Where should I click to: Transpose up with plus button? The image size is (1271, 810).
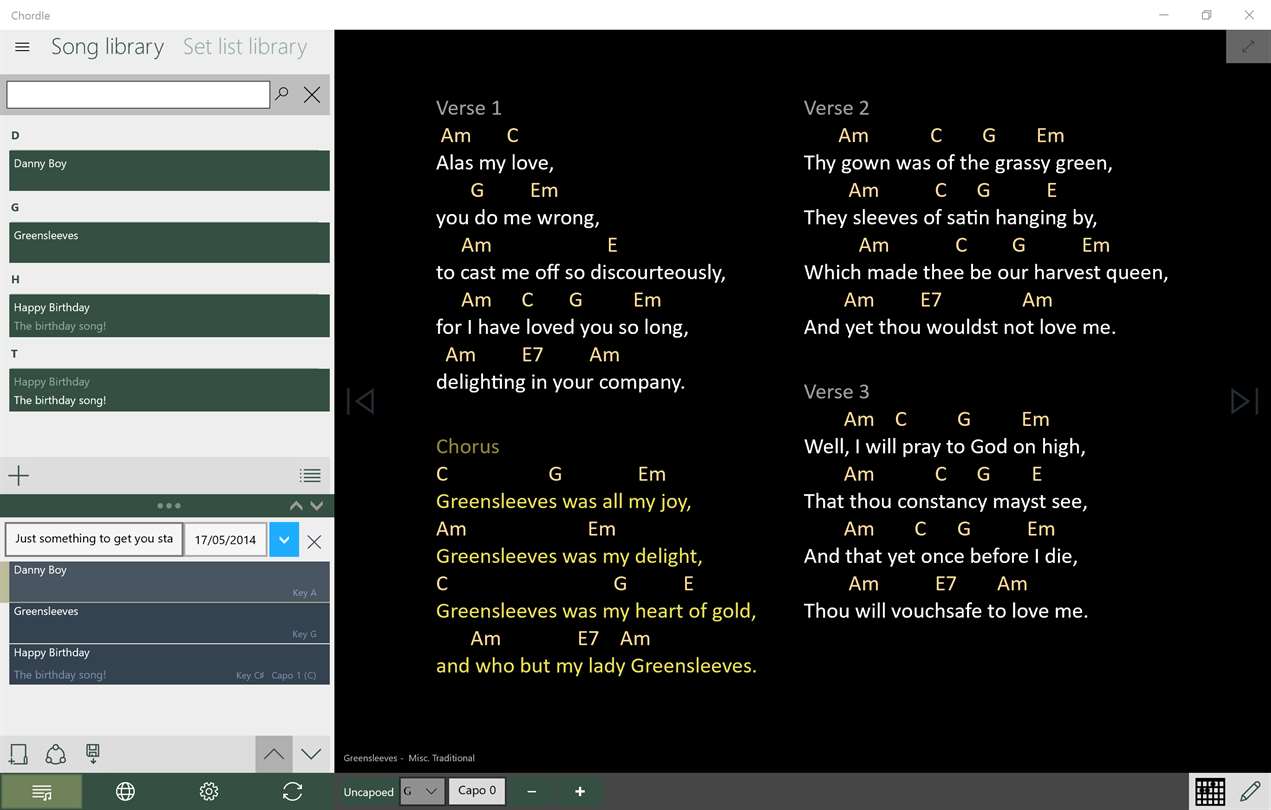(x=579, y=791)
